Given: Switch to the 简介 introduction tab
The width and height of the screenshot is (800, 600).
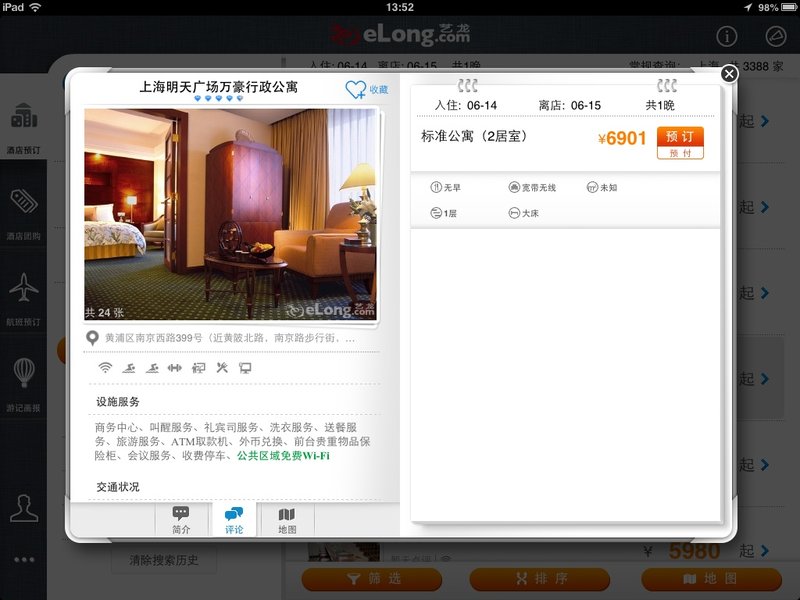Looking at the screenshot, I should coord(181,520).
